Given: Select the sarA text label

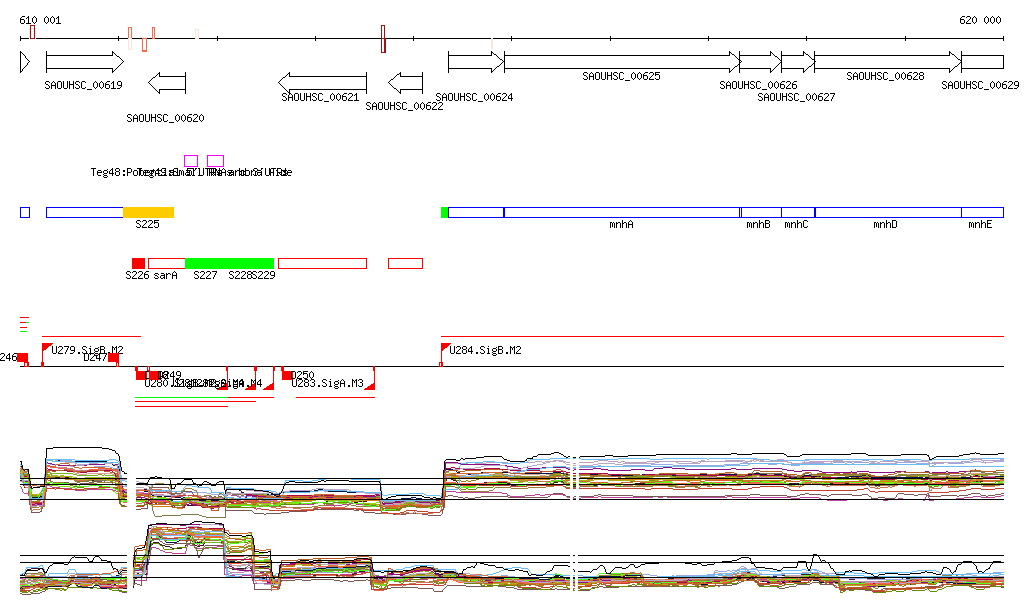Looking at the screenshot, I should [x=165, y=275].
